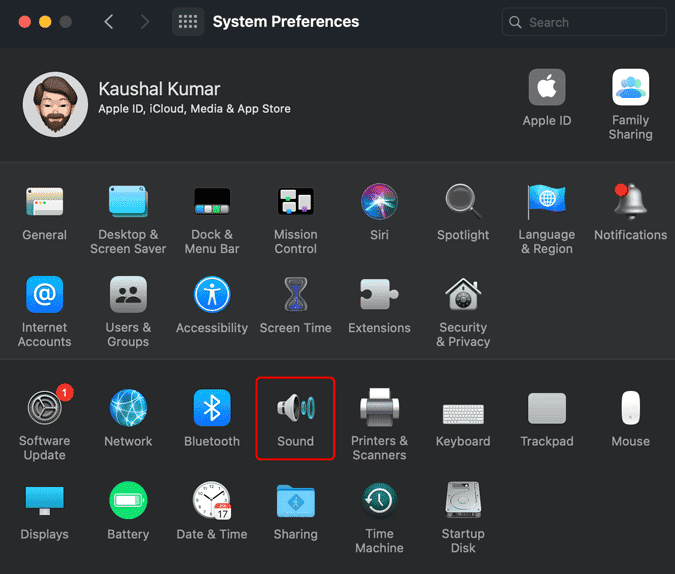Click the forward chevron button
This screenshot has width=675, height=574.
(x=145, y=22)
